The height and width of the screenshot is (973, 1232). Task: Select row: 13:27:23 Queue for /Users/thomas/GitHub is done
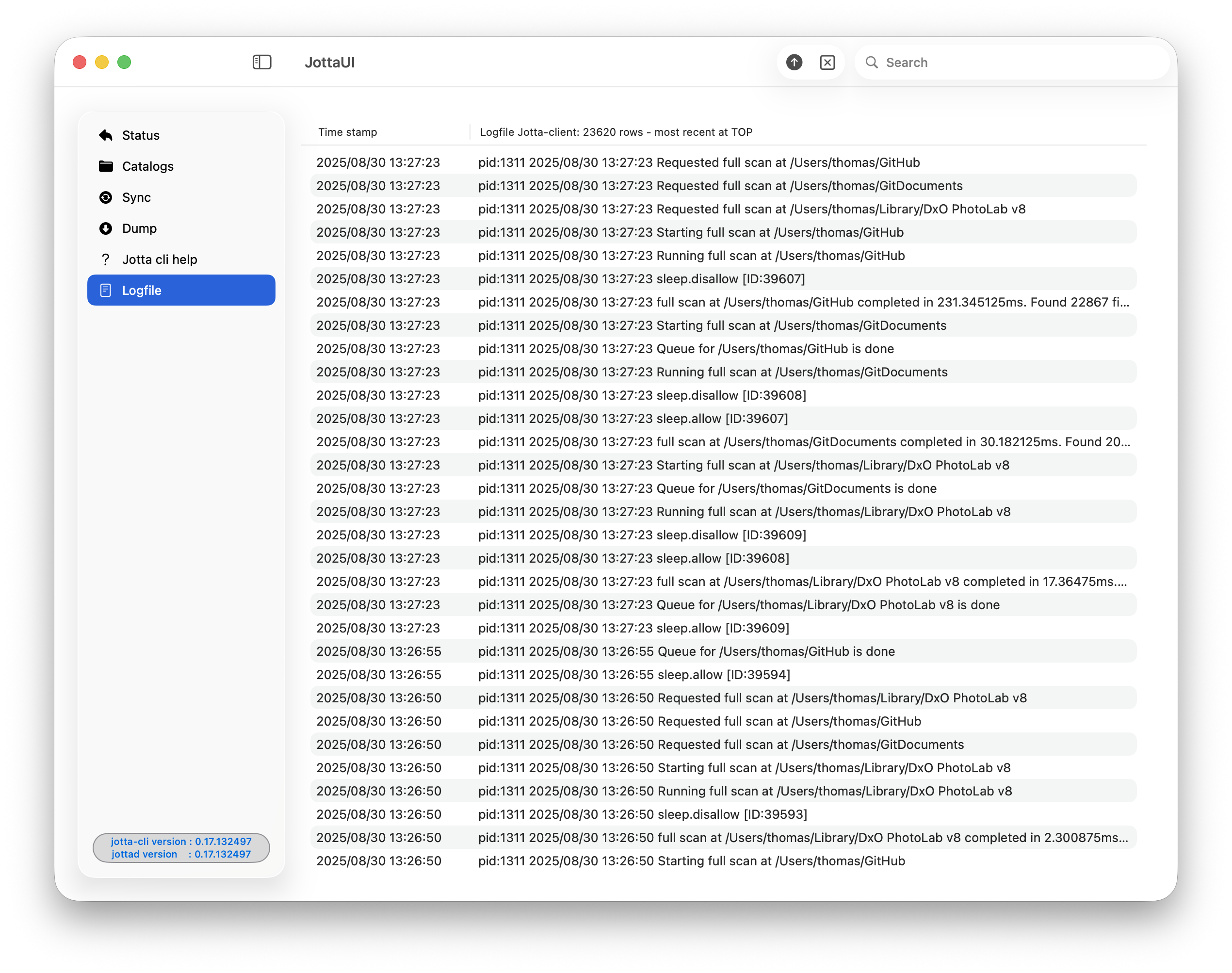point(723,349)
